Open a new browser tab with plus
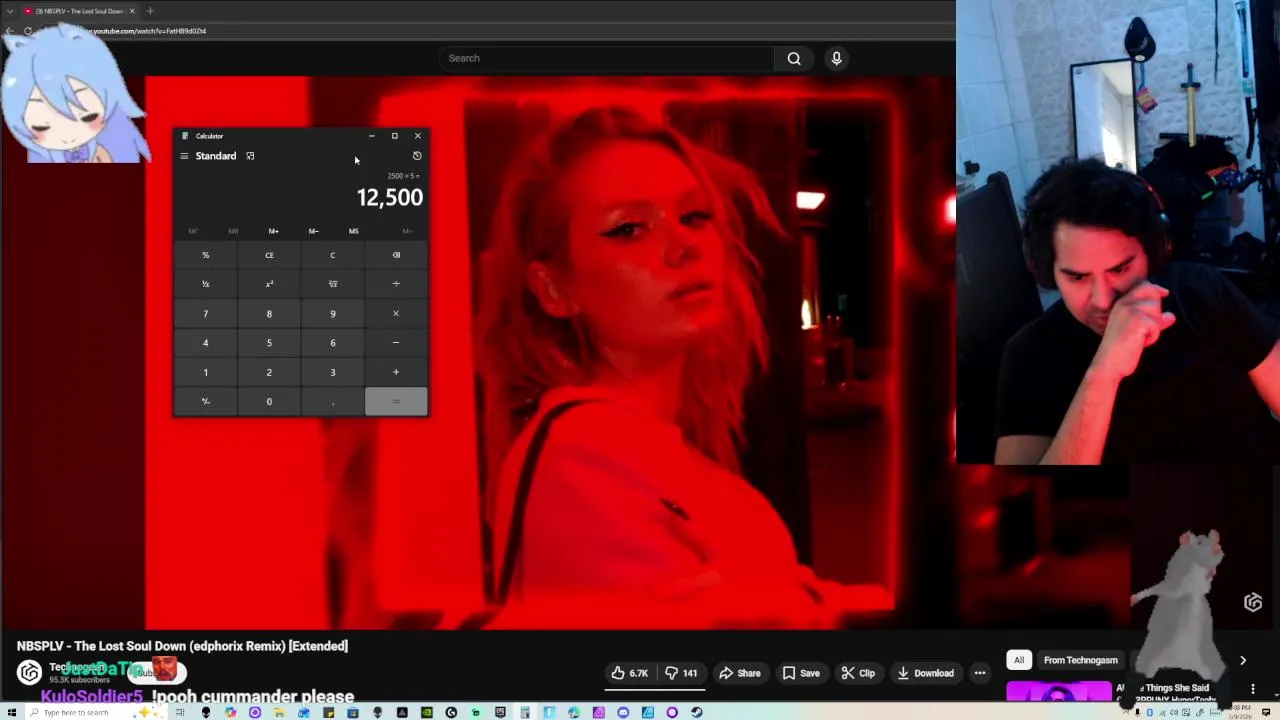1280x720 pixels. tap(150, 11)
